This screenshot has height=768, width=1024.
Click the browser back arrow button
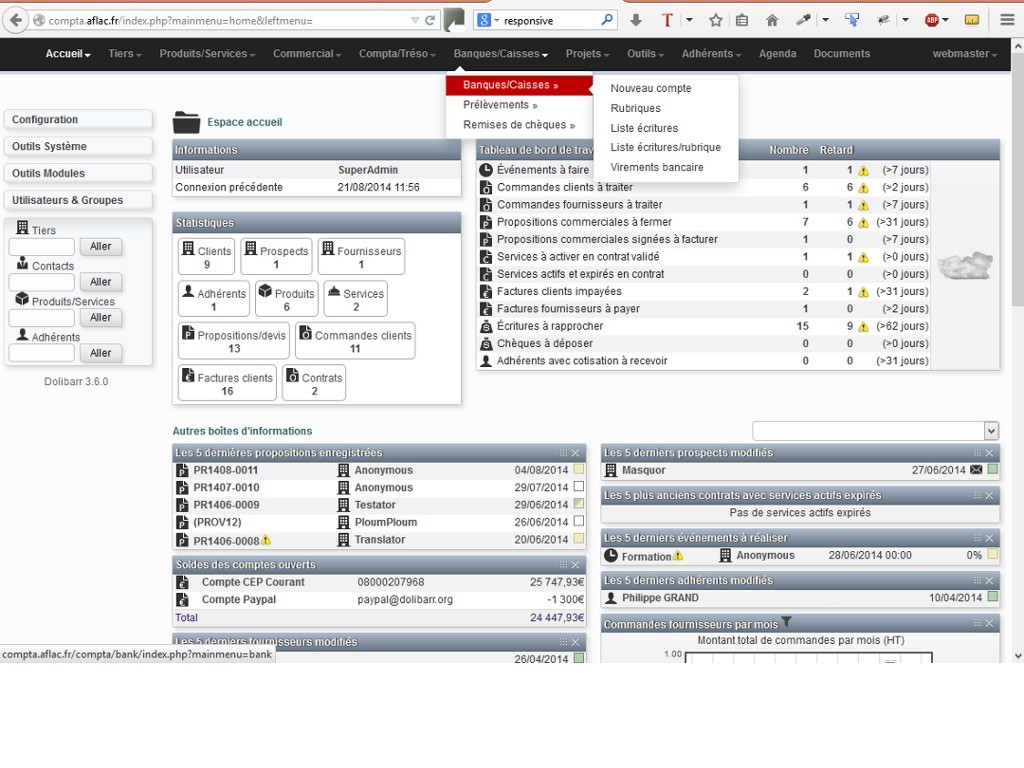coord(16,20)
